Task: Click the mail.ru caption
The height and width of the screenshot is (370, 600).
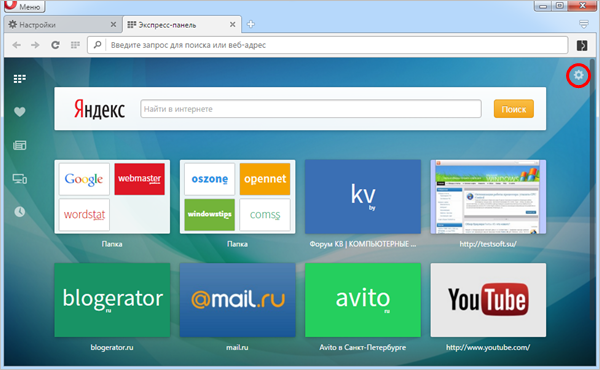Action: [x=237, y=347]
